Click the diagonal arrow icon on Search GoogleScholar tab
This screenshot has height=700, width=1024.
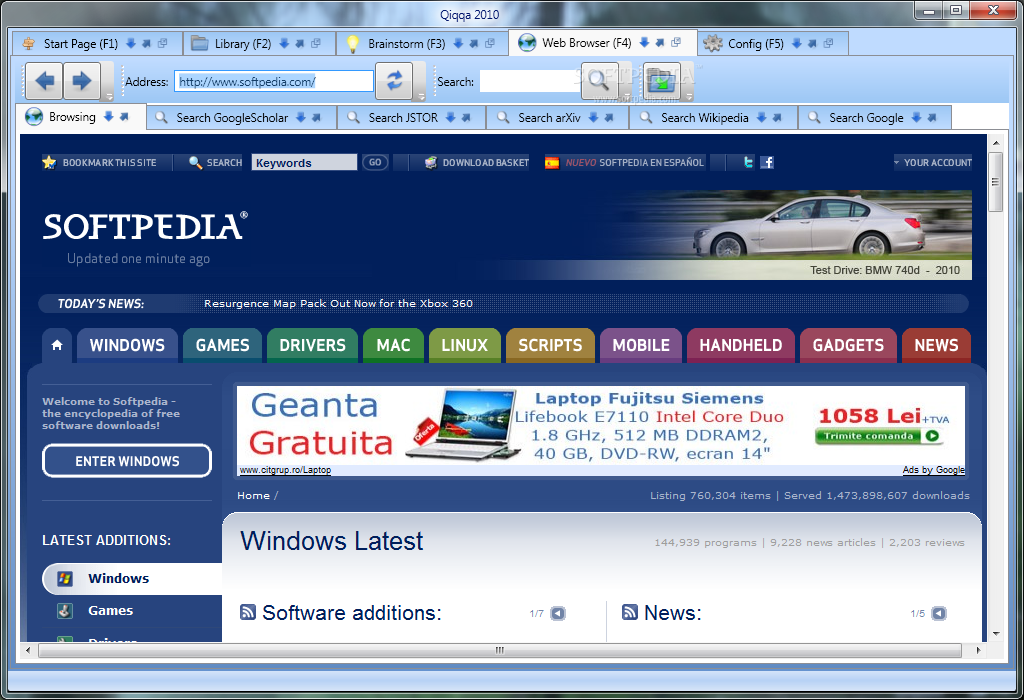point(316,118)
